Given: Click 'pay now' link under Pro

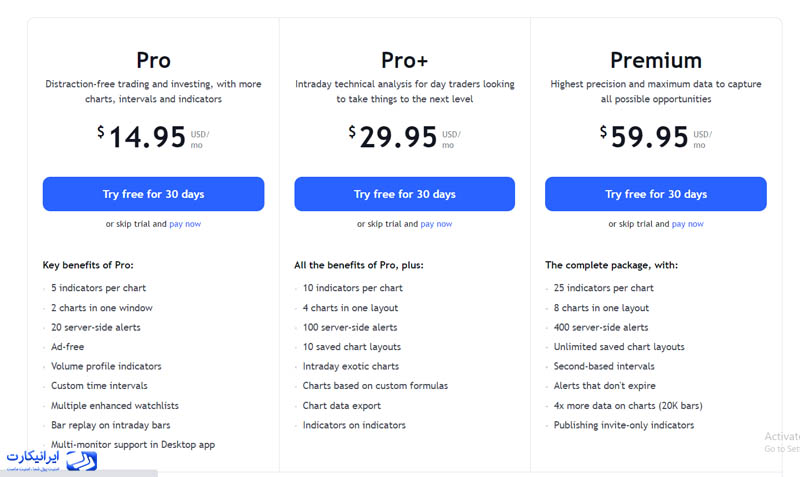Looking at the screenshot, I should [x=185, y=224].
